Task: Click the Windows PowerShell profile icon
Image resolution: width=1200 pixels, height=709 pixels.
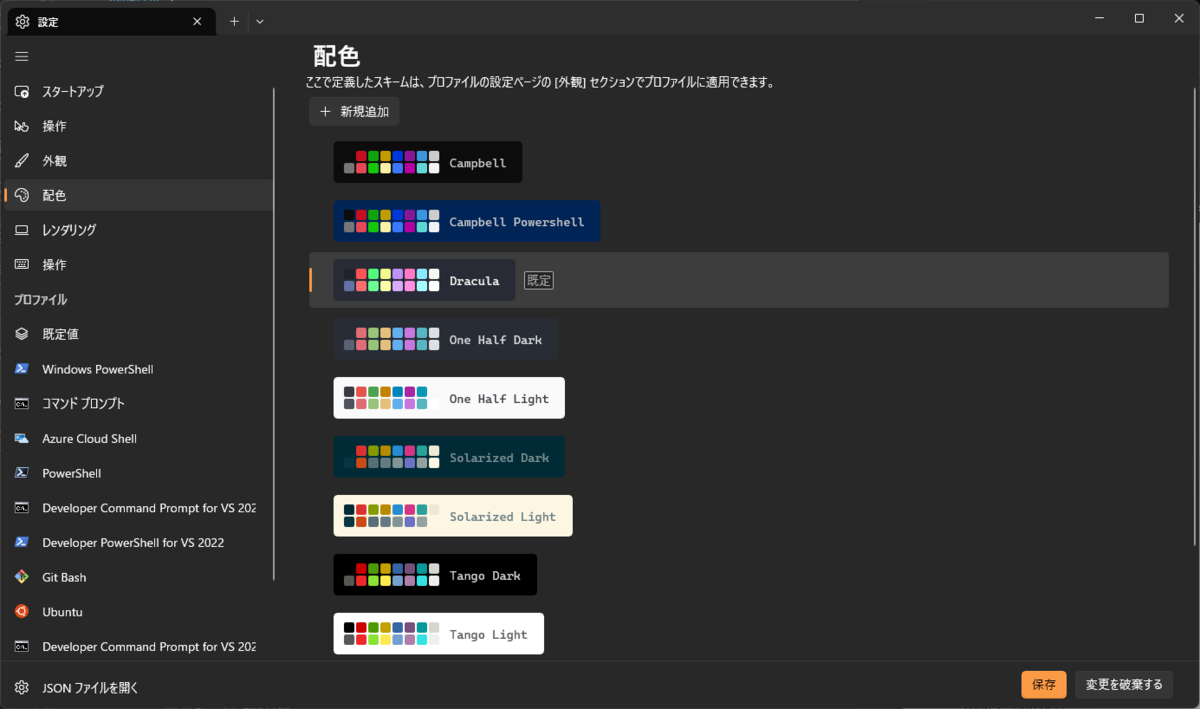Action: (x=22, y=369)
